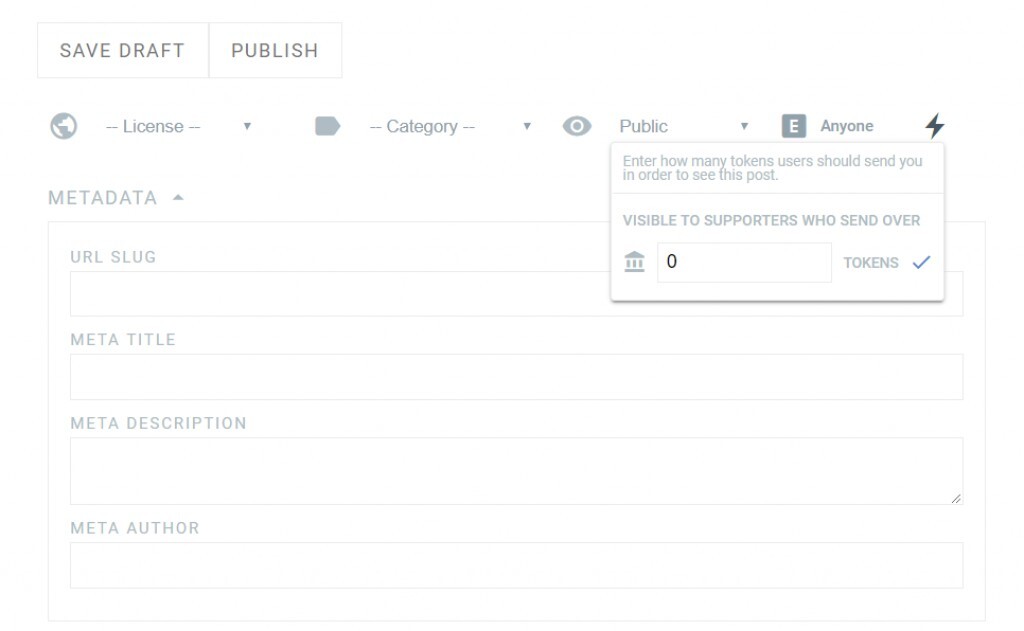
Task: Confirm token amount with the checkmark
Action: pyautogui.click(x=921, y=262)
